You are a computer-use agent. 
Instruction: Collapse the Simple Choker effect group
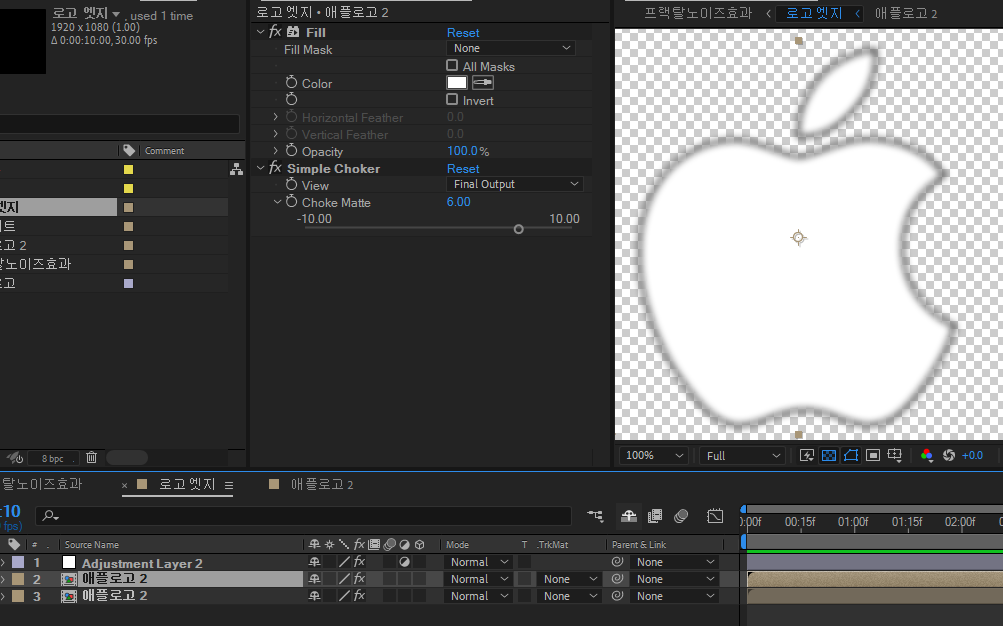[260, 168]
